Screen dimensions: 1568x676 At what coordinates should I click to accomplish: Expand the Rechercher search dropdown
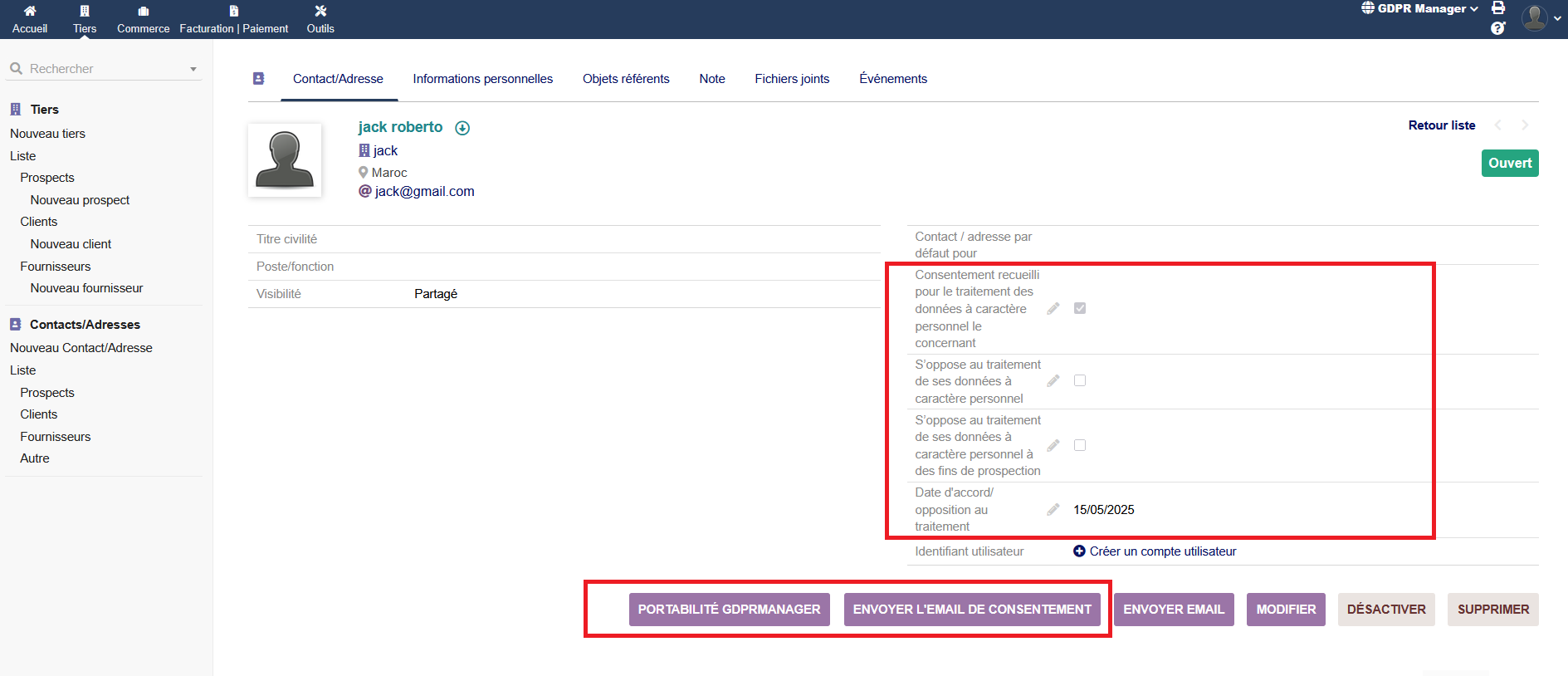[x=193, y=69]
